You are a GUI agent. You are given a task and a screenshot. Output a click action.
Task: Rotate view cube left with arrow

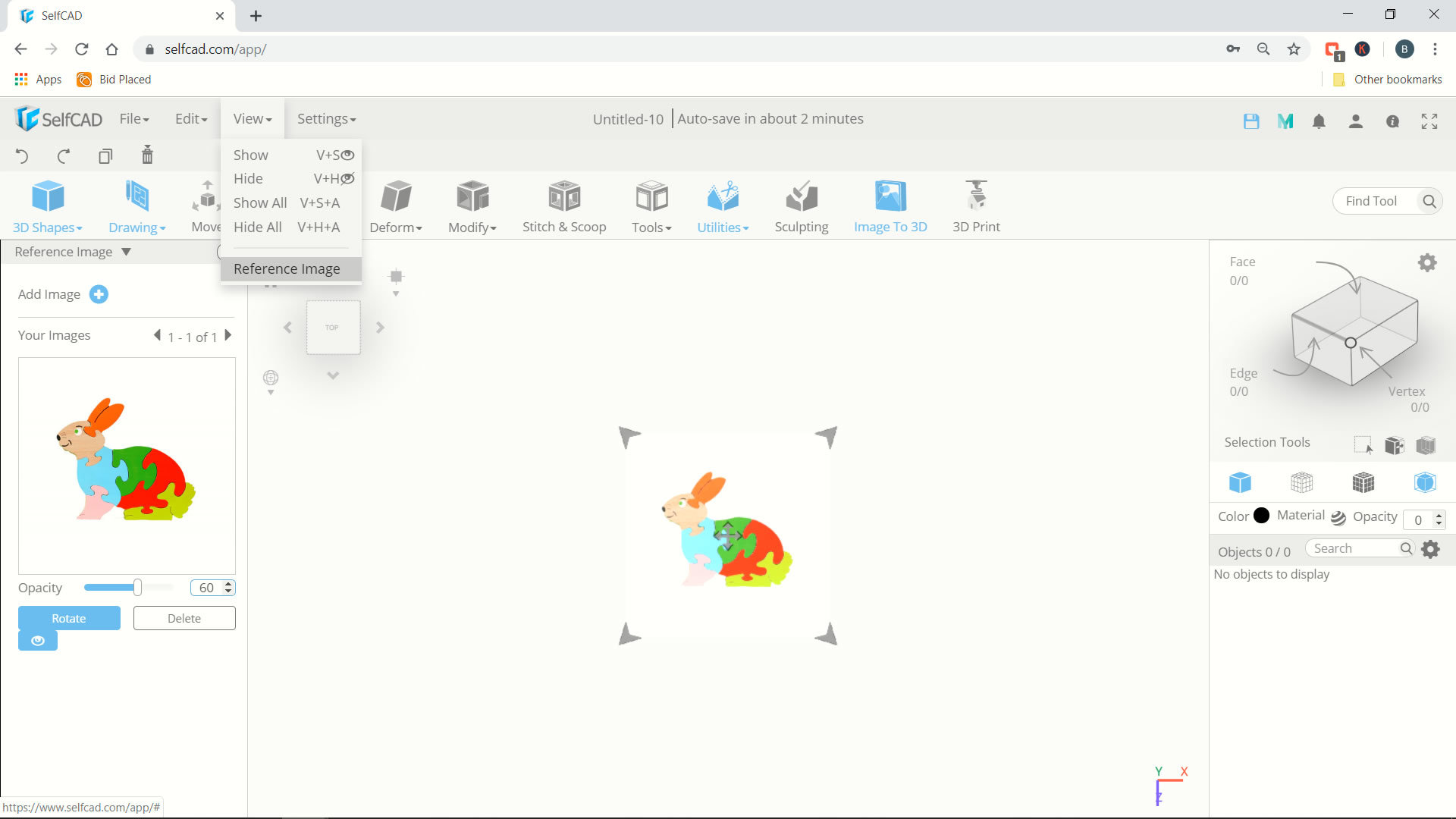click(287, 328)
